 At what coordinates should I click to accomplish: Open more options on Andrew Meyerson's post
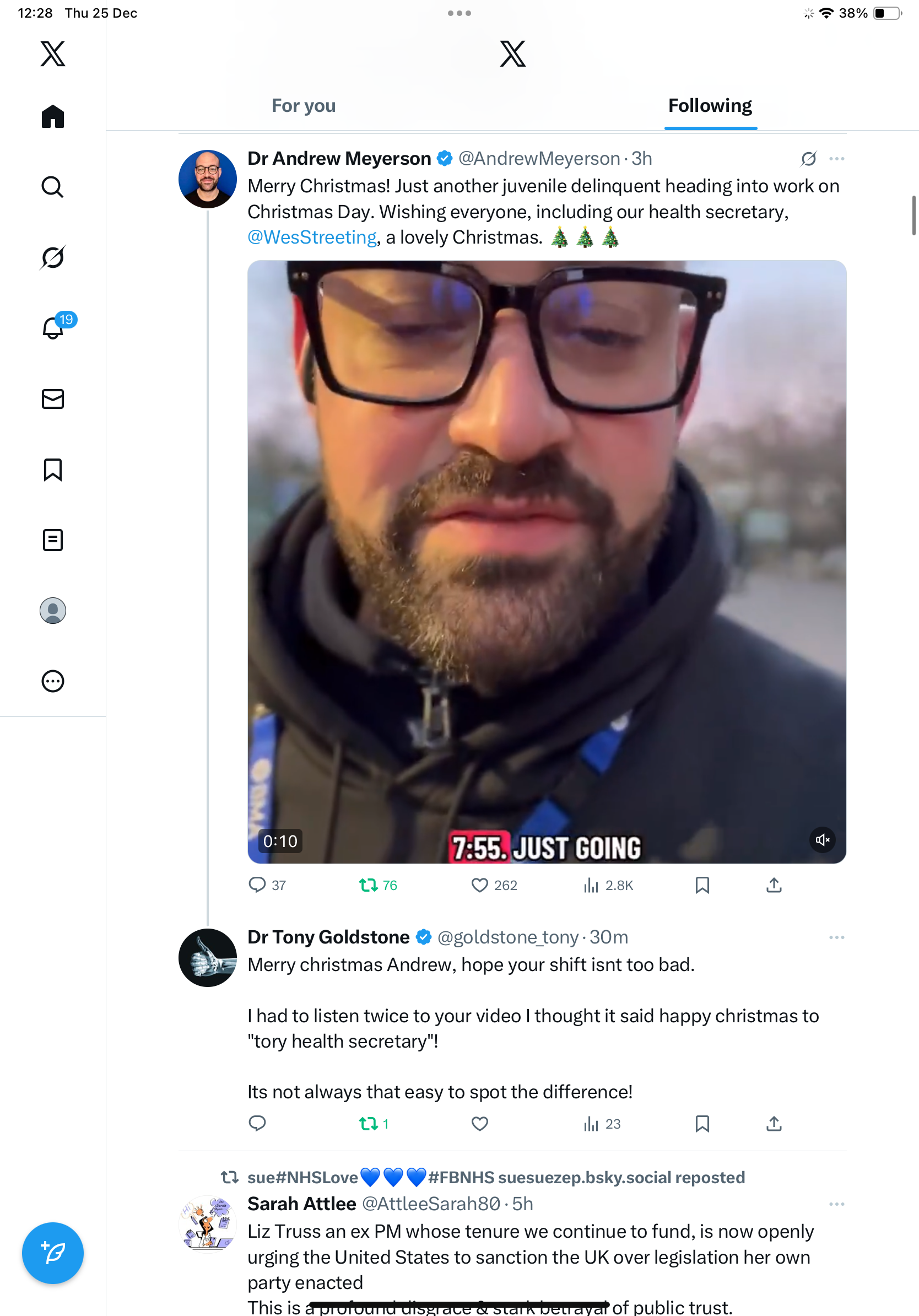pos(836,159)
